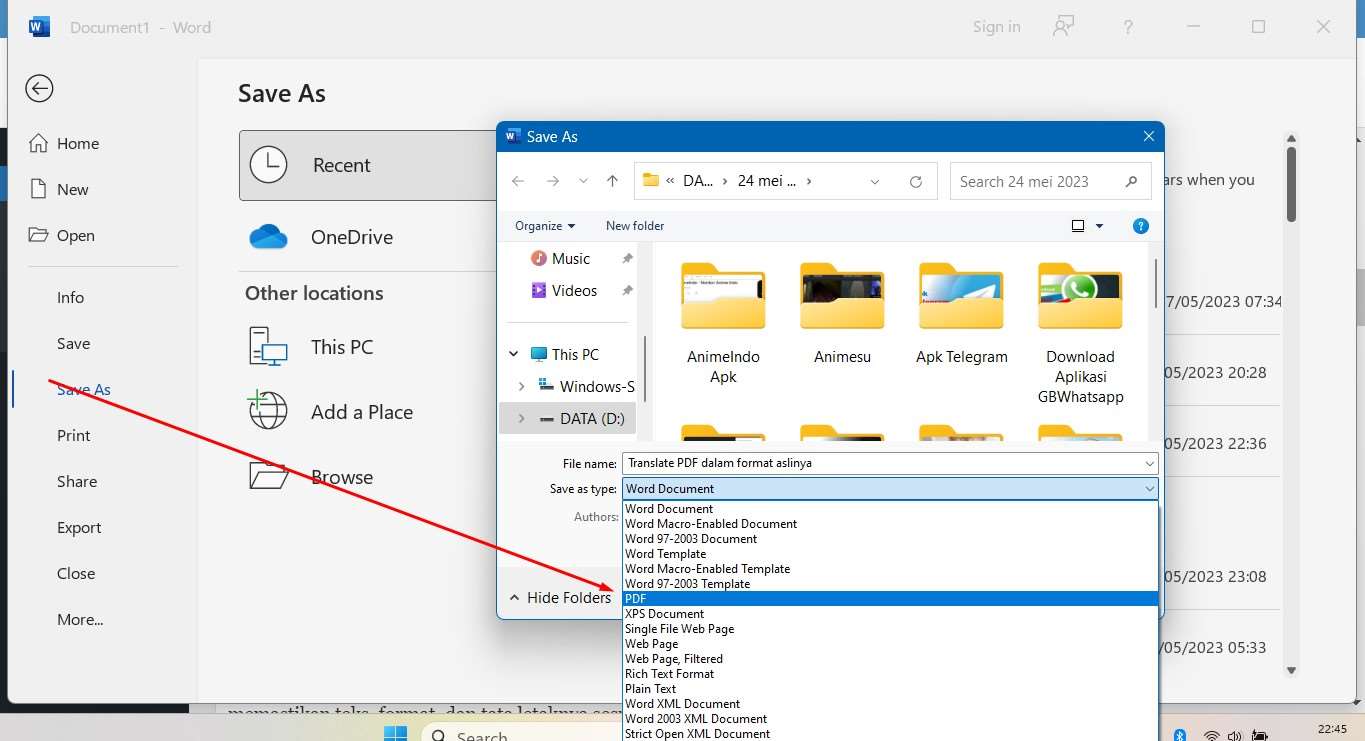1365x741 pixels.
Task: Click the 24 mei breadcrumb segment
Action: (766, 181)
